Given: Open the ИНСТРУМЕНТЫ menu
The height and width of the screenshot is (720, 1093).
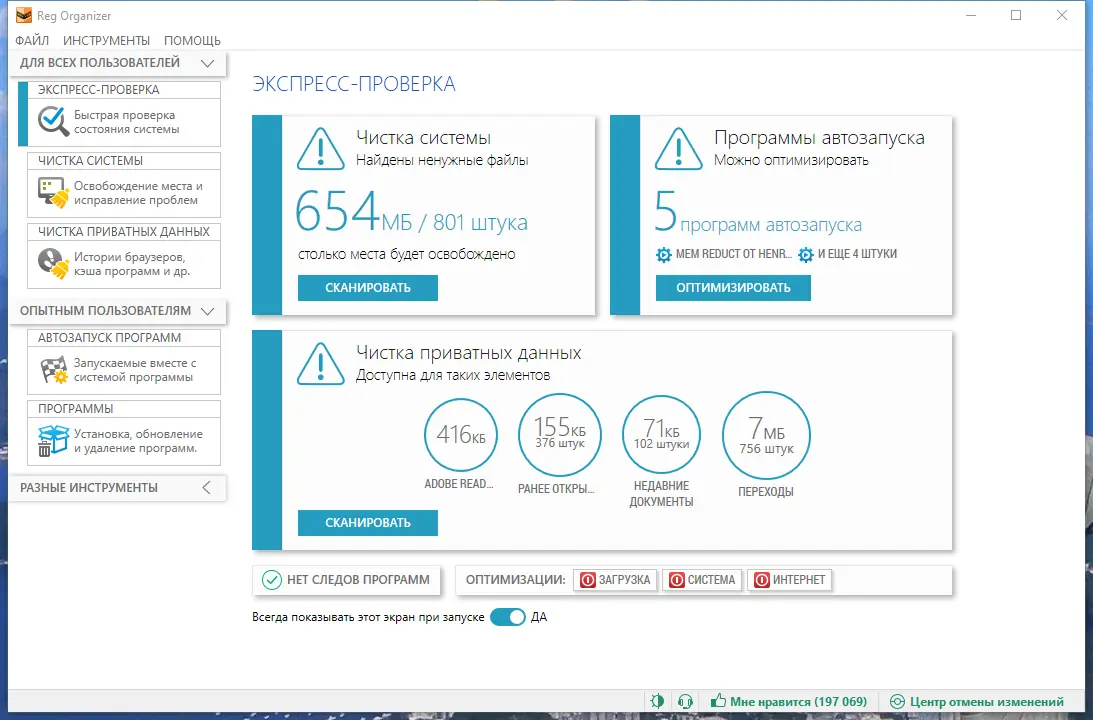Looking at the screenshot, I should pyautogui.click(x=107, y=40).
